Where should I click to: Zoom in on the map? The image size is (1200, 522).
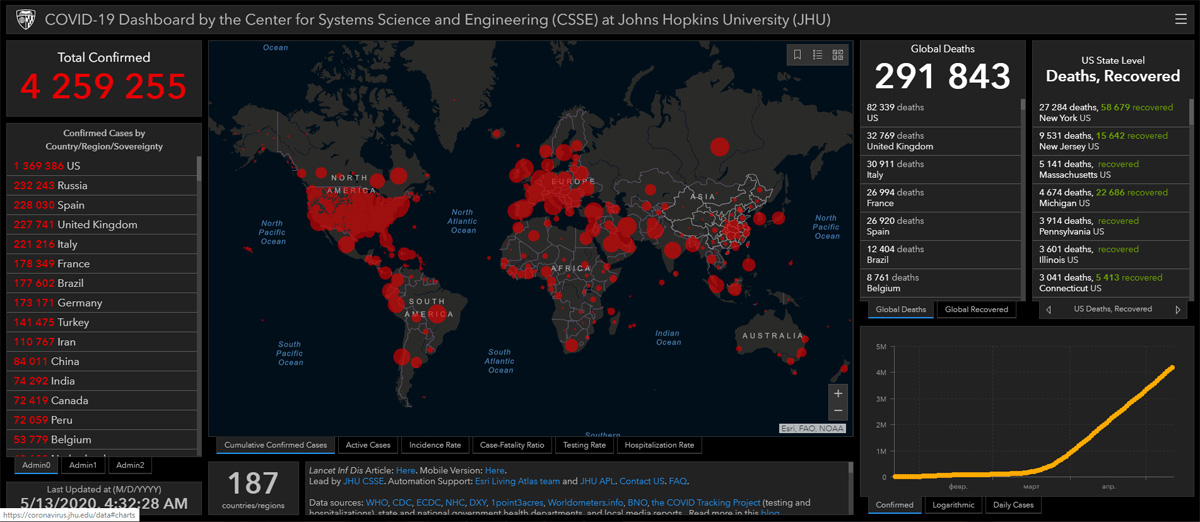tap(838, 393)
